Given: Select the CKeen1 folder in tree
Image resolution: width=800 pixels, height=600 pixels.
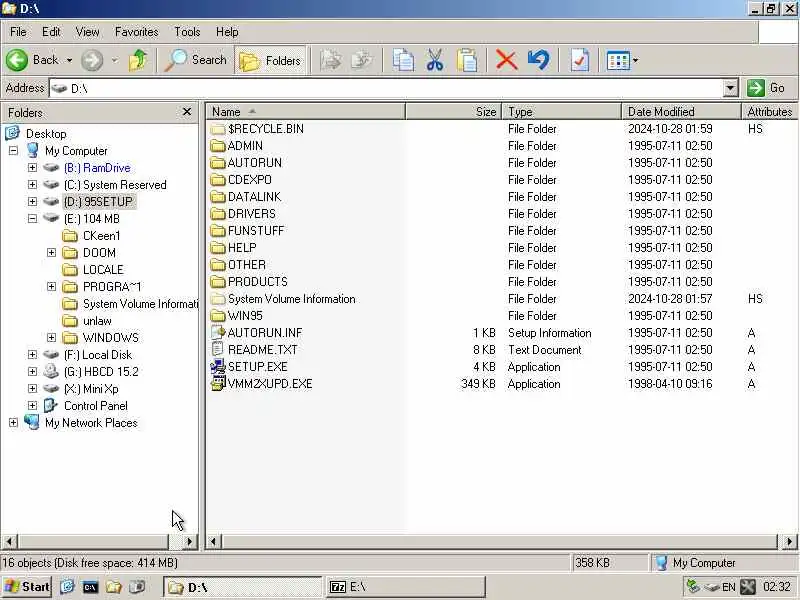Looking at the screenshot, I should pyautogui.click(x=101, y=235).
